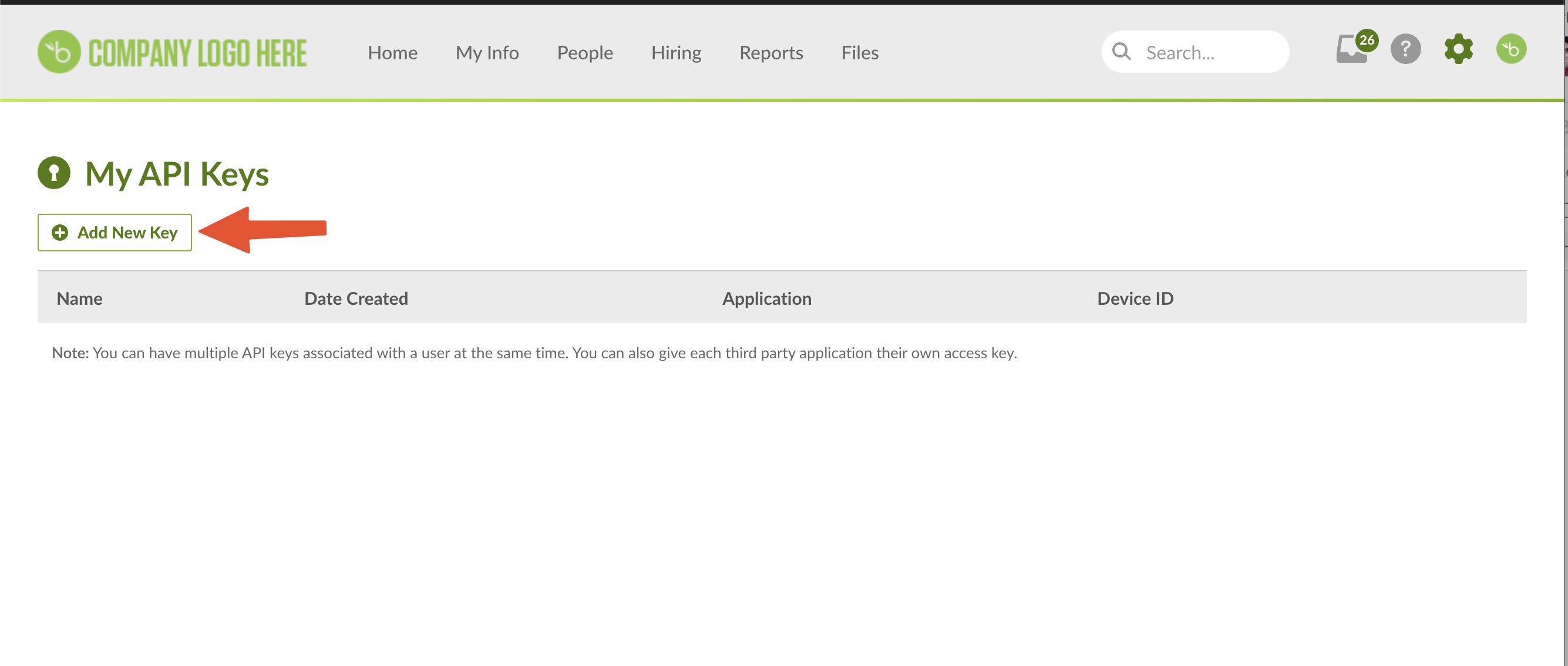1568x666 pixels.
Task: Click into the Search field
Action: click(1195, 52)
